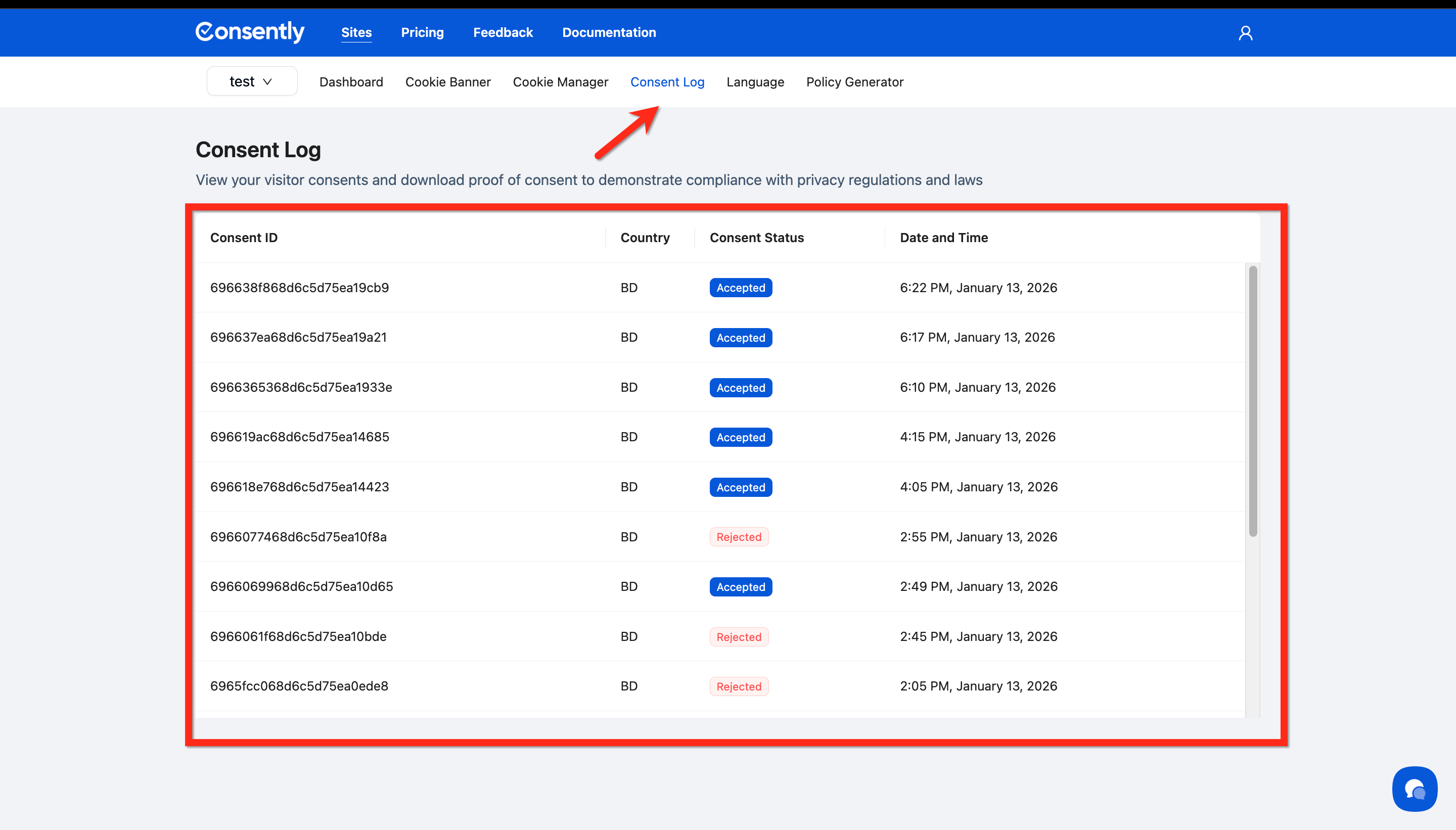Screen dimensions: 1456x830
Task: Select the Consent Log tab
Action: pyautogui.click(x=667, y=82)
